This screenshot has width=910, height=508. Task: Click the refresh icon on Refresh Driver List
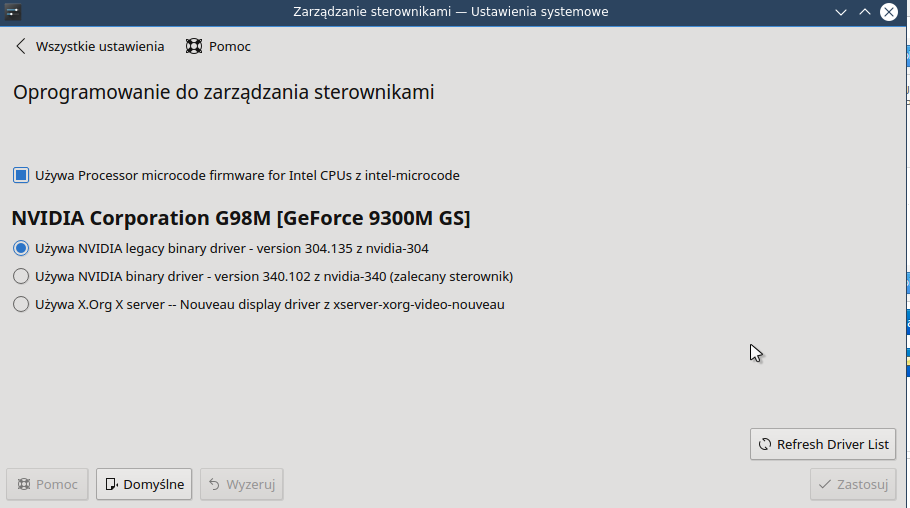click(765, 444)
